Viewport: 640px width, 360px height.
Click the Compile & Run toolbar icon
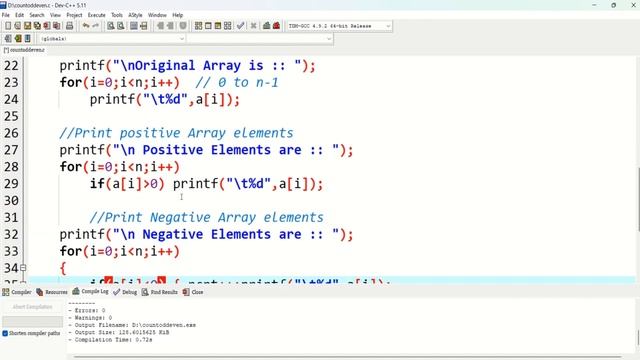coord(218,26)
